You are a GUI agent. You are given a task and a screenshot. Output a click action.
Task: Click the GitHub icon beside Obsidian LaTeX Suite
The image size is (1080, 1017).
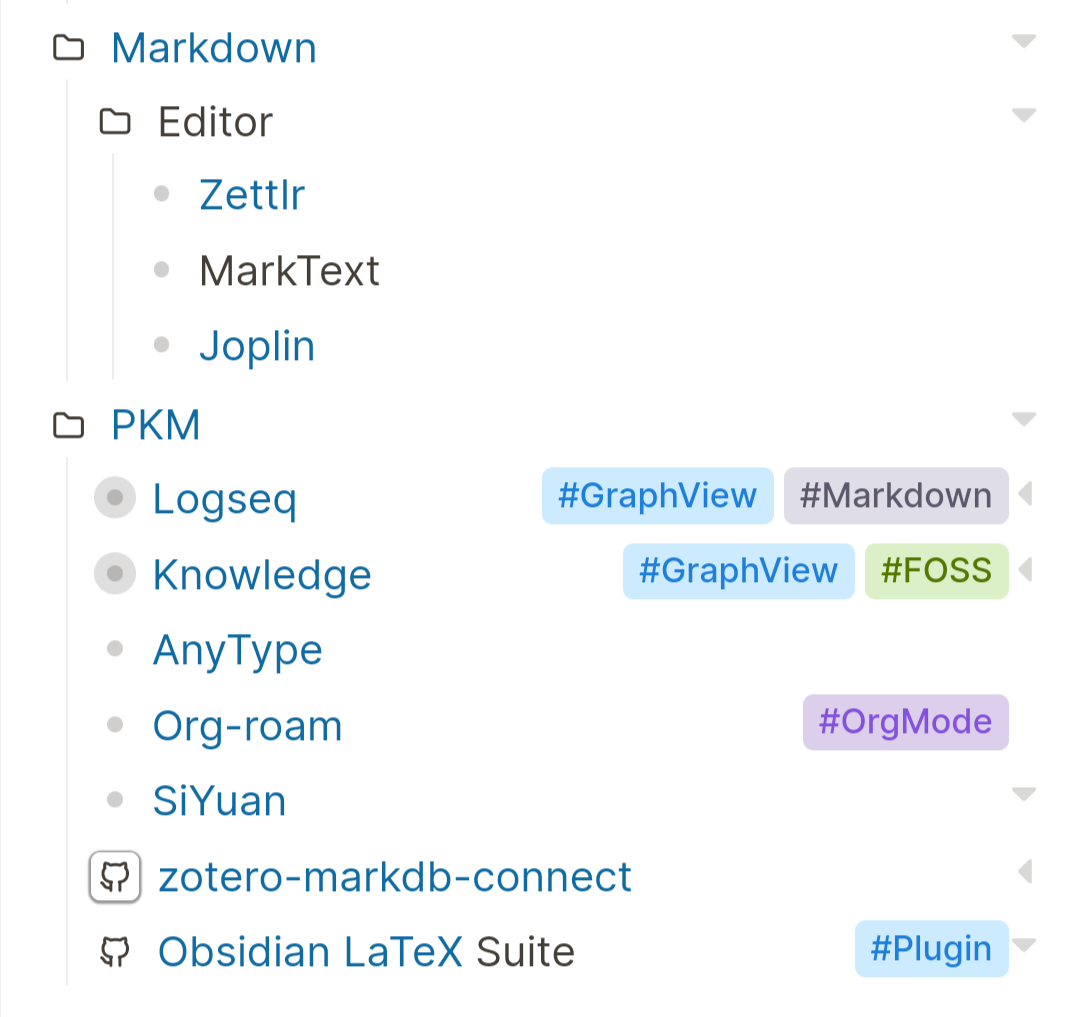[x=115, y=952]
